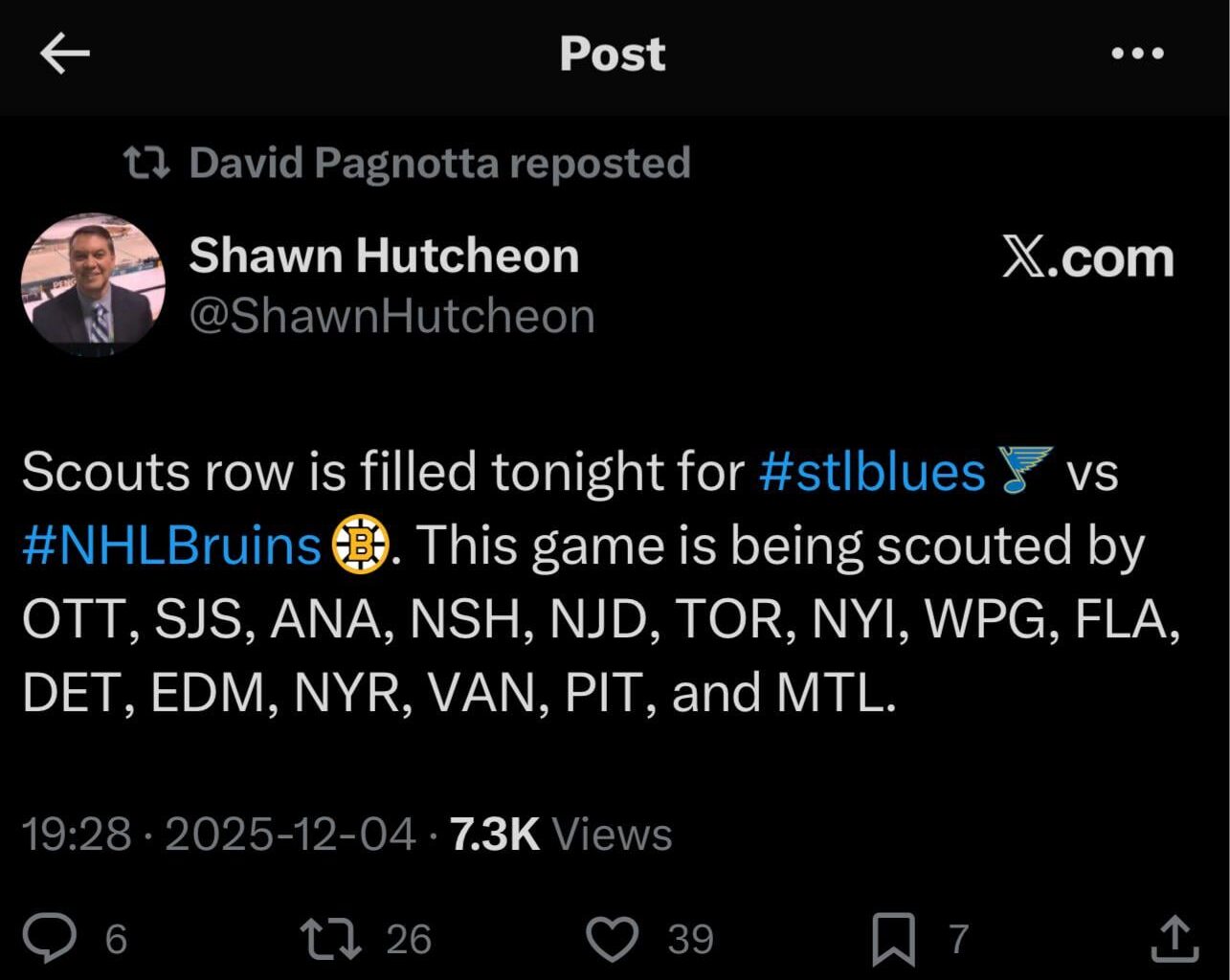
Task: Open Shawn Hutcheon's profile picture
Action: [x=91, y=283]
